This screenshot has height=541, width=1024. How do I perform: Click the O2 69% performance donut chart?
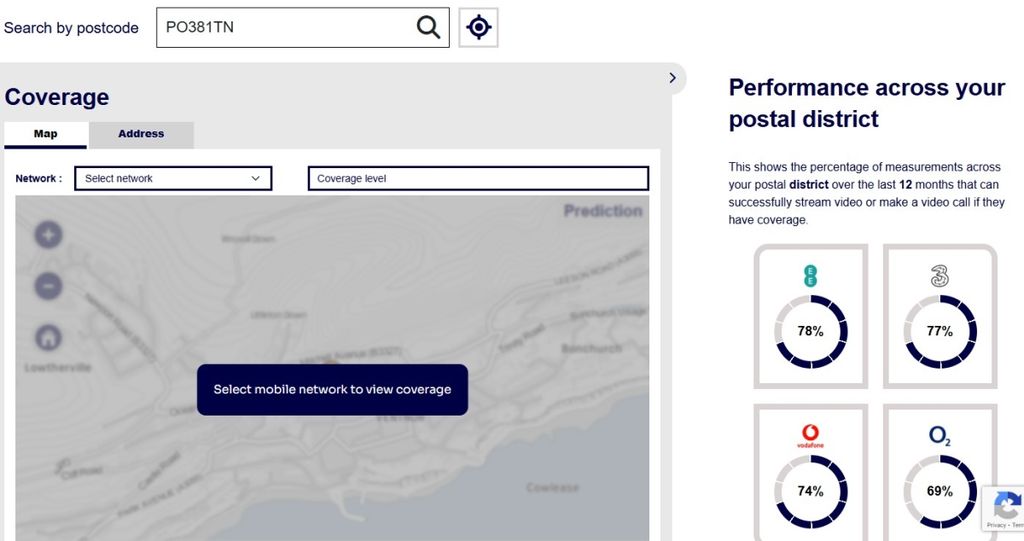click(x=939, y=491)
